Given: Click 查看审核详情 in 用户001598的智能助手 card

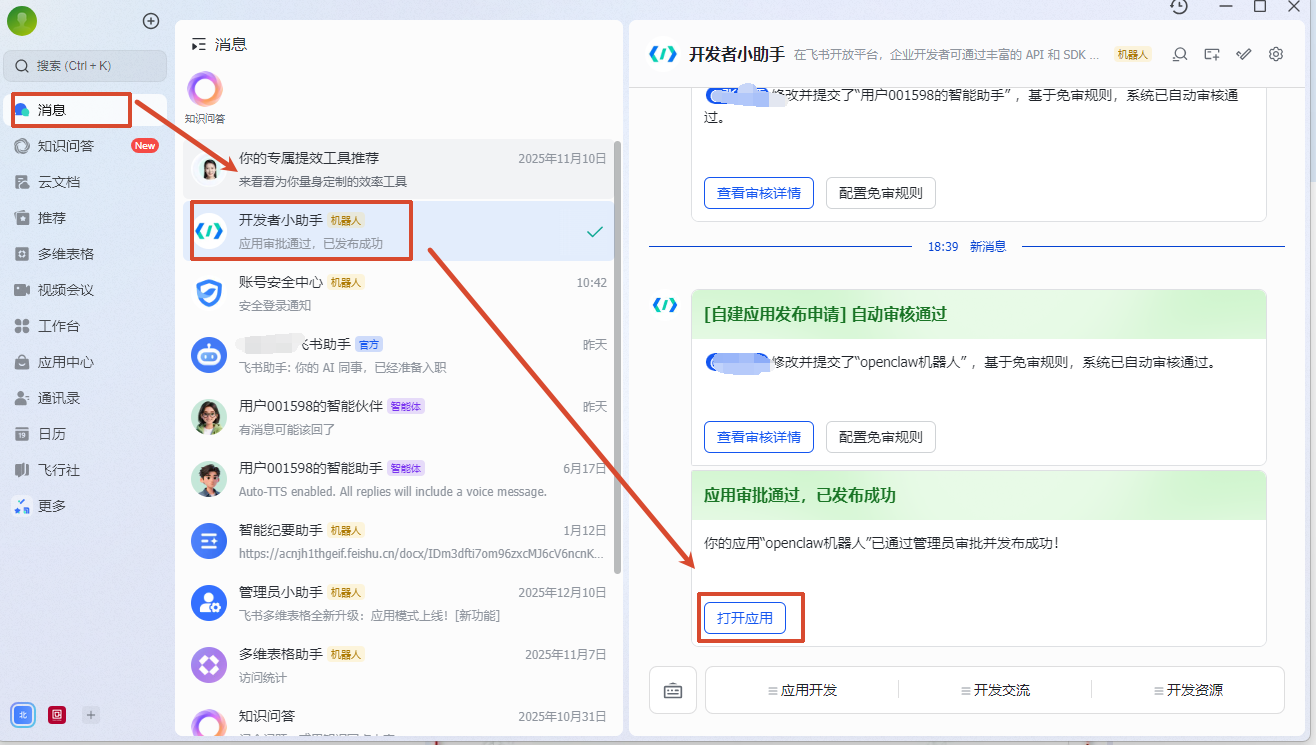Looking at the screenshot, I should pyautogui.click(x=759, y=193).
